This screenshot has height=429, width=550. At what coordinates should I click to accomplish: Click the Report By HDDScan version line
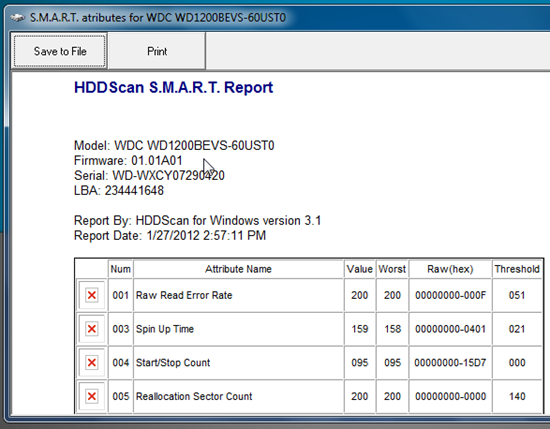(197, 221)
